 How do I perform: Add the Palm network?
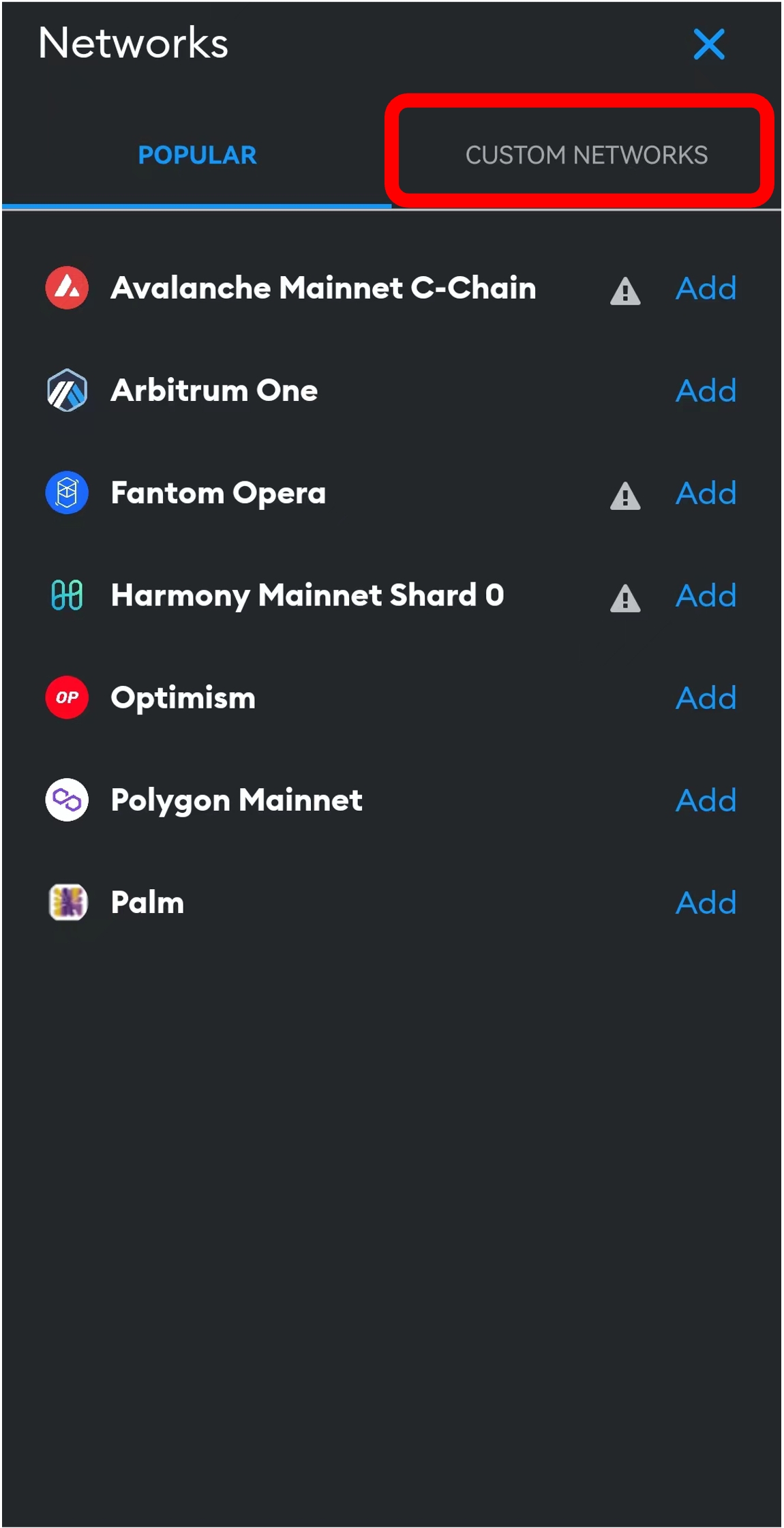pyautogui.click(x=706, y=903)
